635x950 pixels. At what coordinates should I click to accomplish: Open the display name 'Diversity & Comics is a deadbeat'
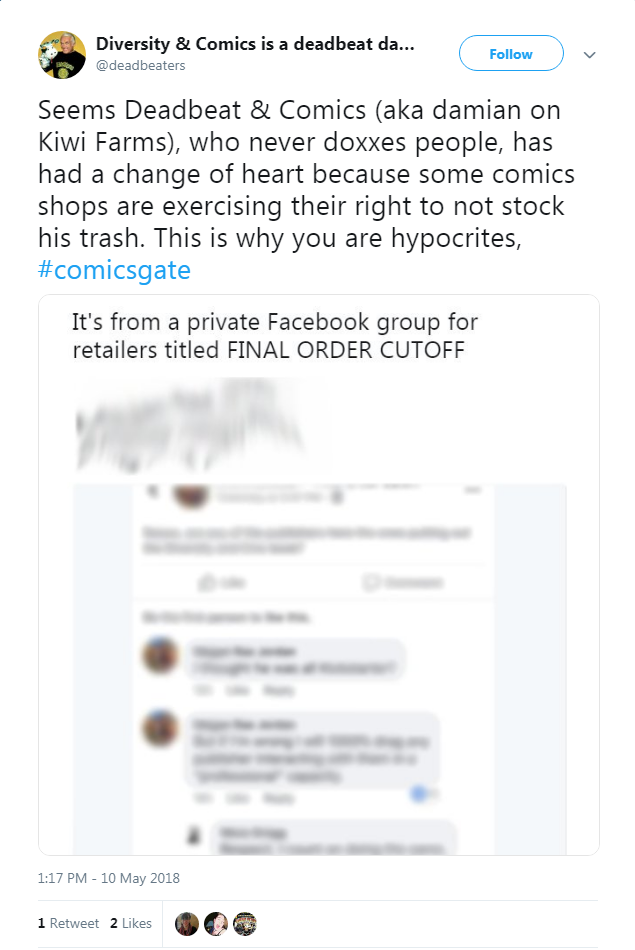(x=255, y=44)
